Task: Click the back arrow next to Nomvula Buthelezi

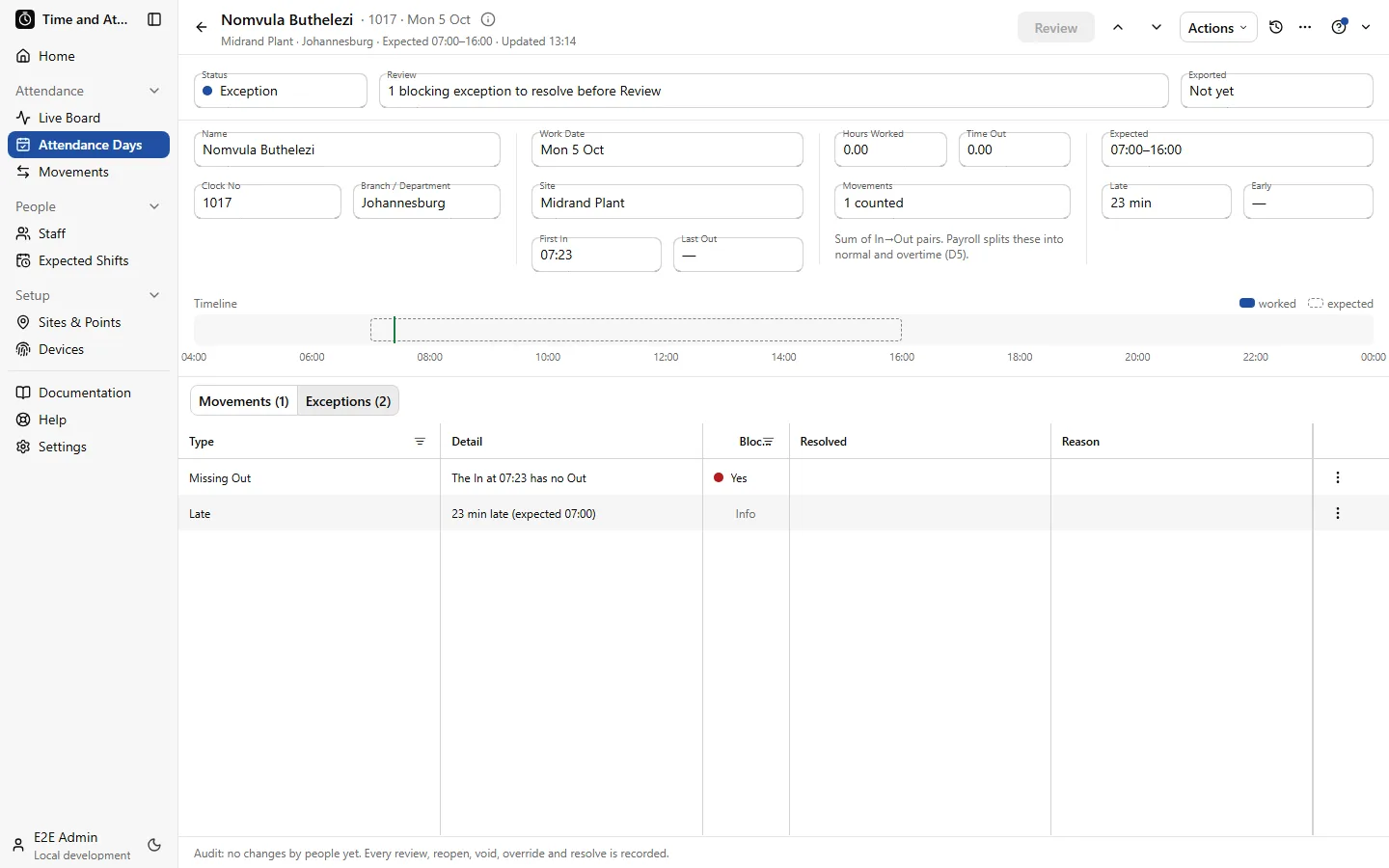Action: click(x=201, y=27)
